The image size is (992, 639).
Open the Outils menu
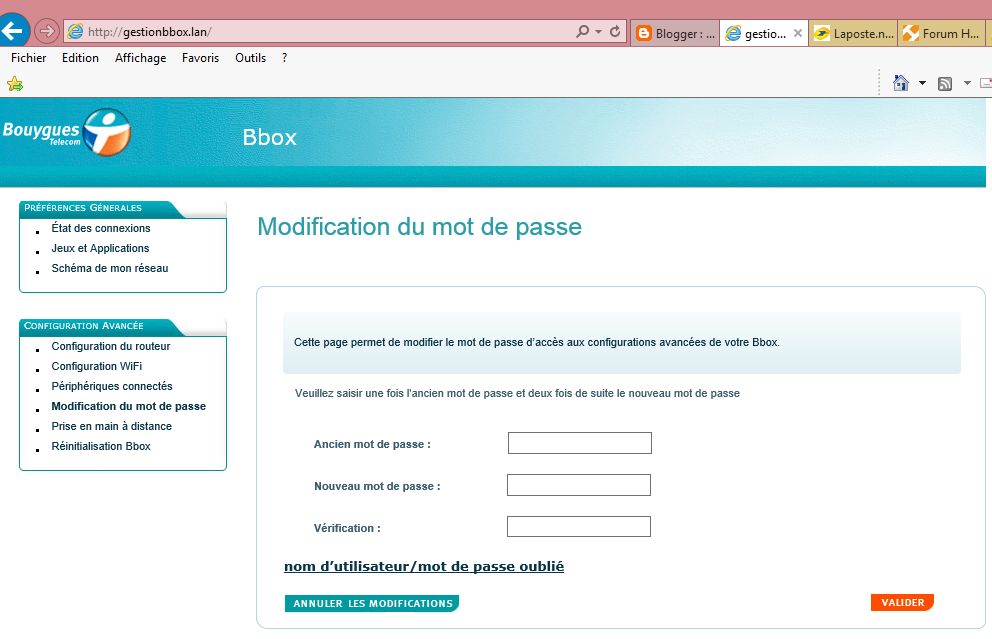pos(250,58)
